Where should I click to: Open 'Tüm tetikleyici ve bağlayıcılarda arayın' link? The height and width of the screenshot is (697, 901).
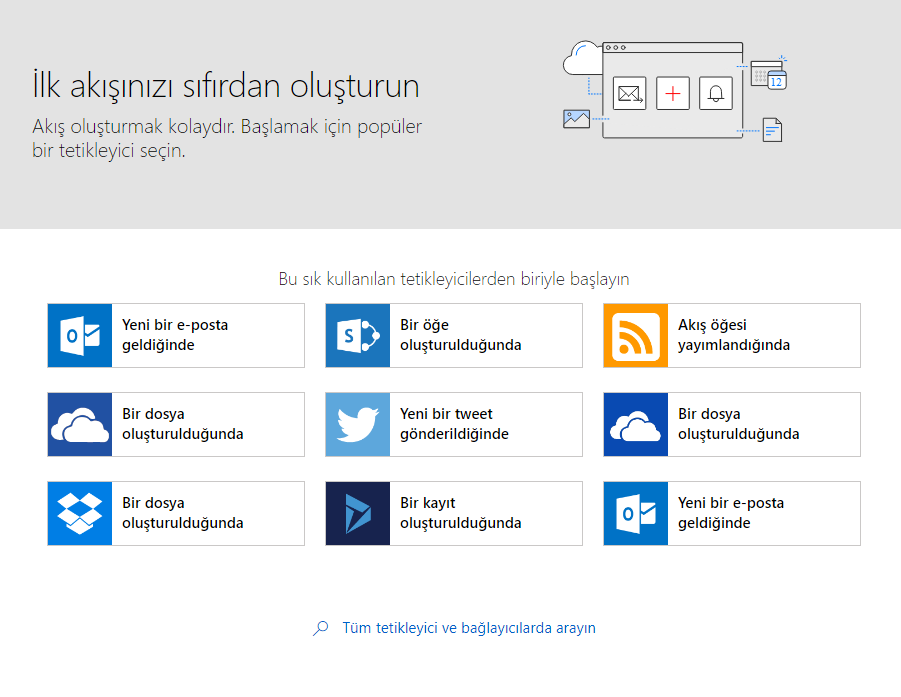coord(469,628)
